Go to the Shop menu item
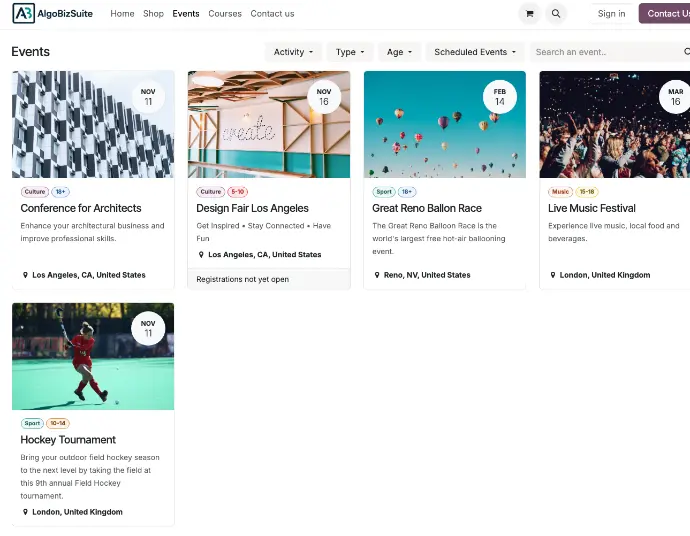The height and width of the screenshot is (536, 690). (x=153, y=14)
